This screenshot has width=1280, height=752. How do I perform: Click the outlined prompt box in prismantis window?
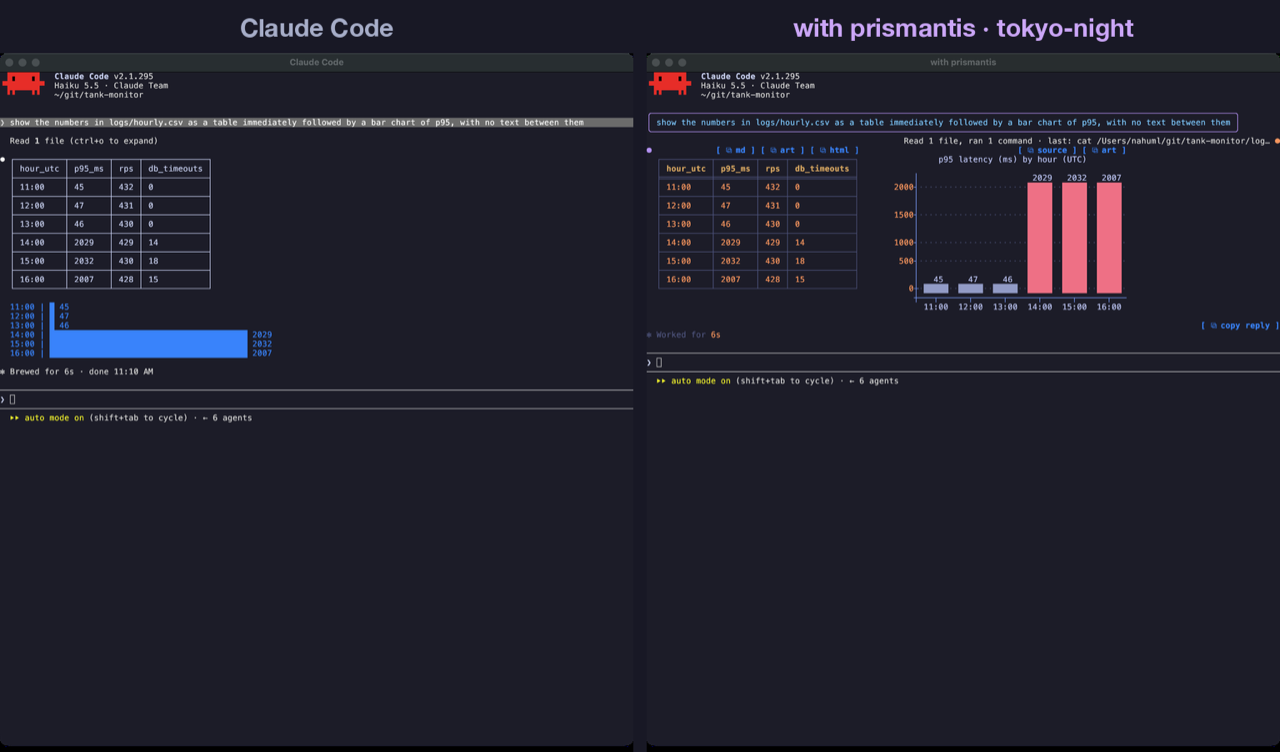tap(943, 123)
